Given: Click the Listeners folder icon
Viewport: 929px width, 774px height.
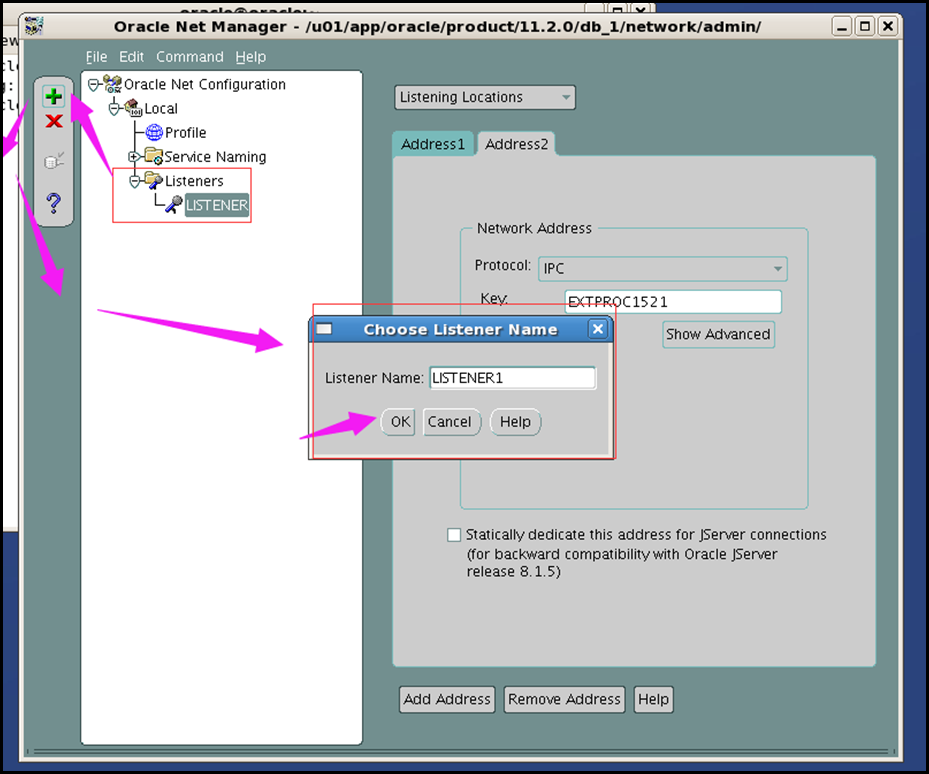Looking at the screenshot, I should [x=154, y=180].
